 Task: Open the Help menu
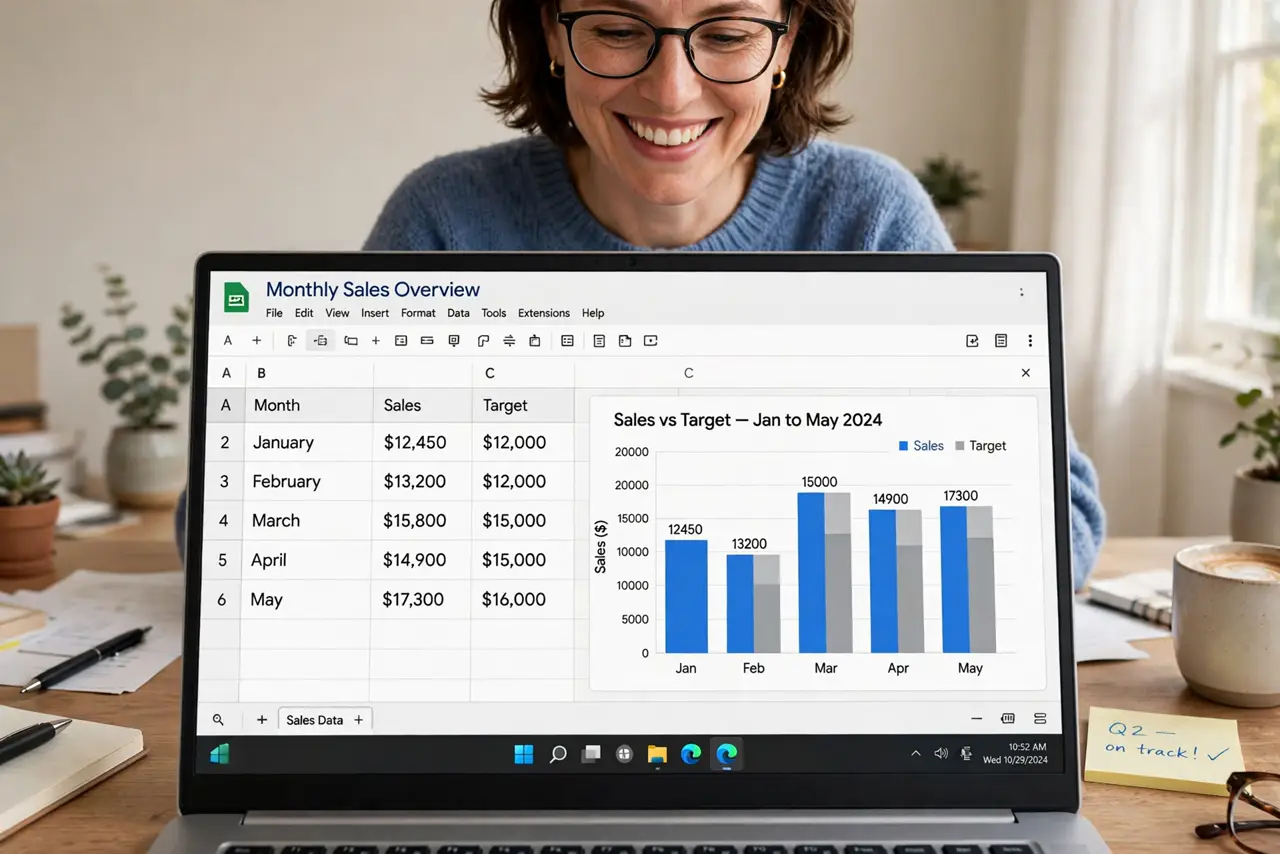(x=593, y=313)
